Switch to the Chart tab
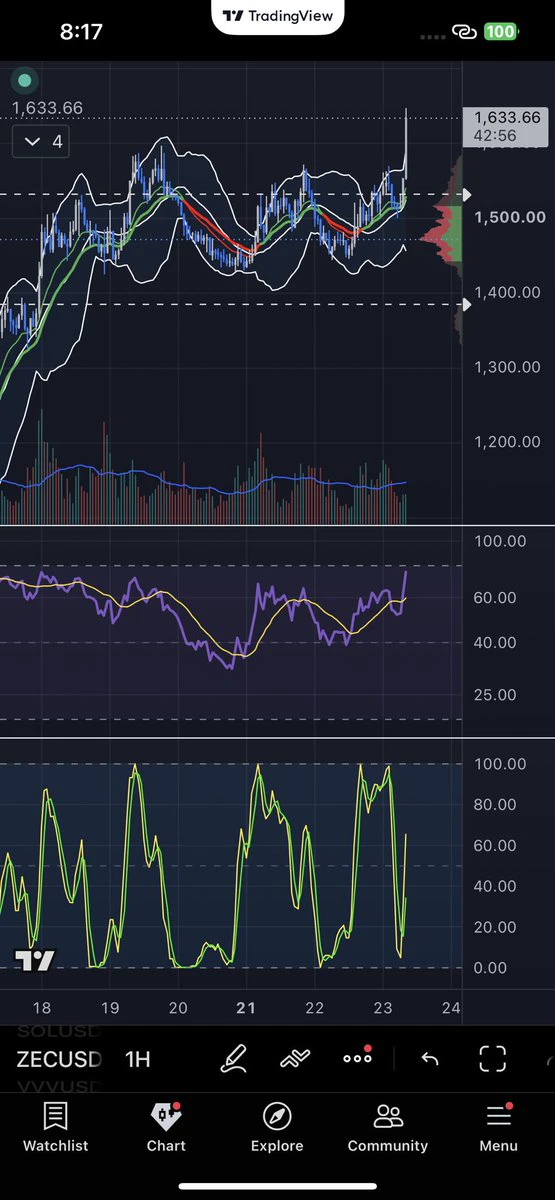 coord(166,1127)
